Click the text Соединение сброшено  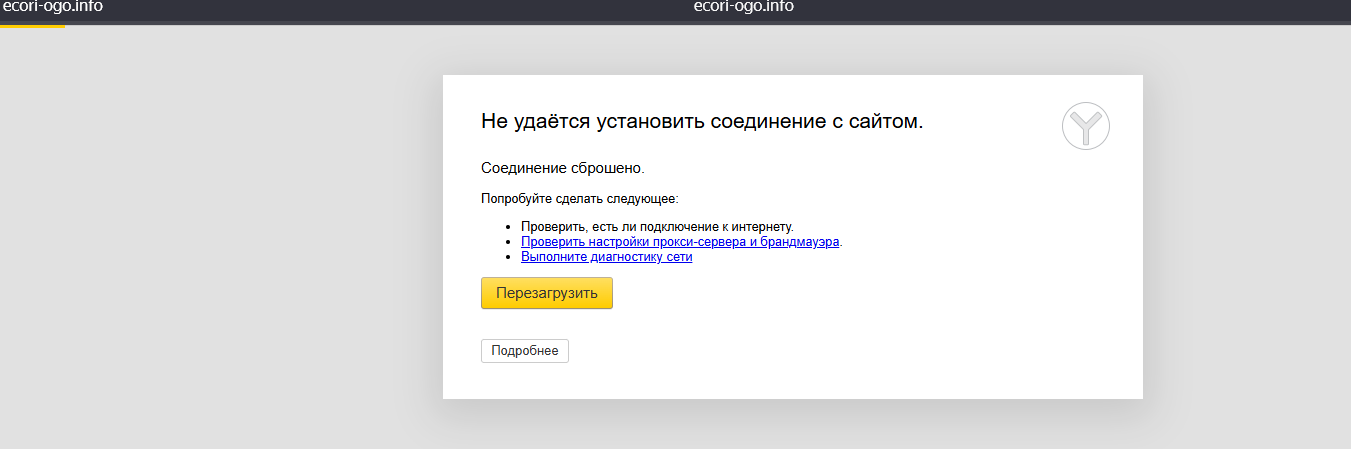coord(563,168)
